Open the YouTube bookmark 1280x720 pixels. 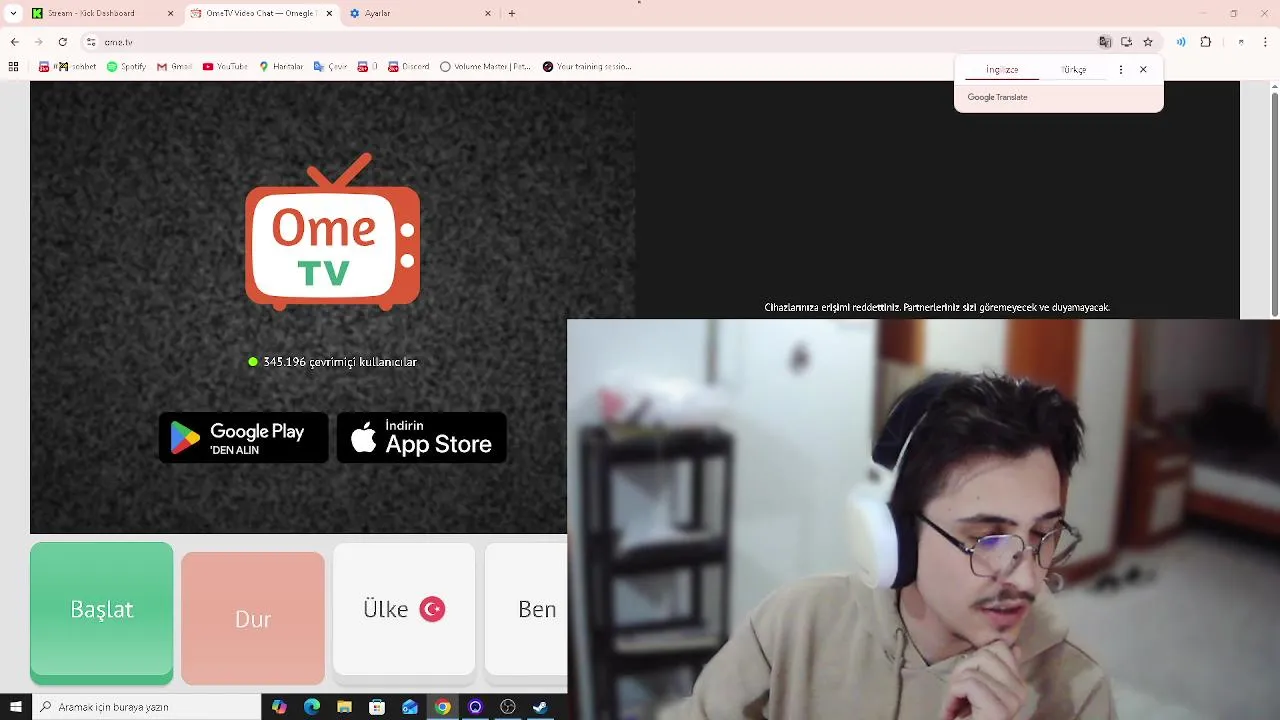225,67
